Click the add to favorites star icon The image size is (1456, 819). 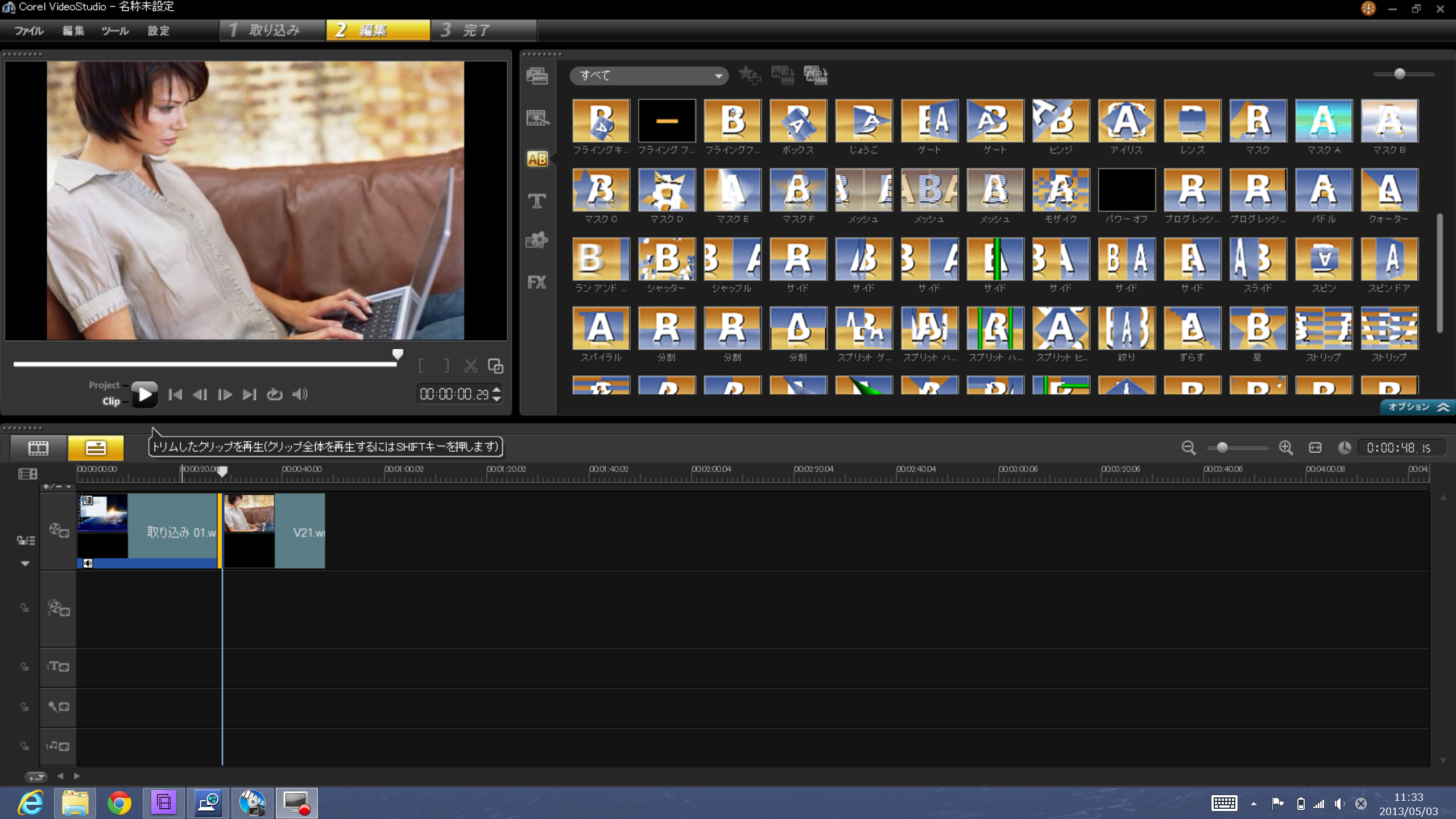749,75
